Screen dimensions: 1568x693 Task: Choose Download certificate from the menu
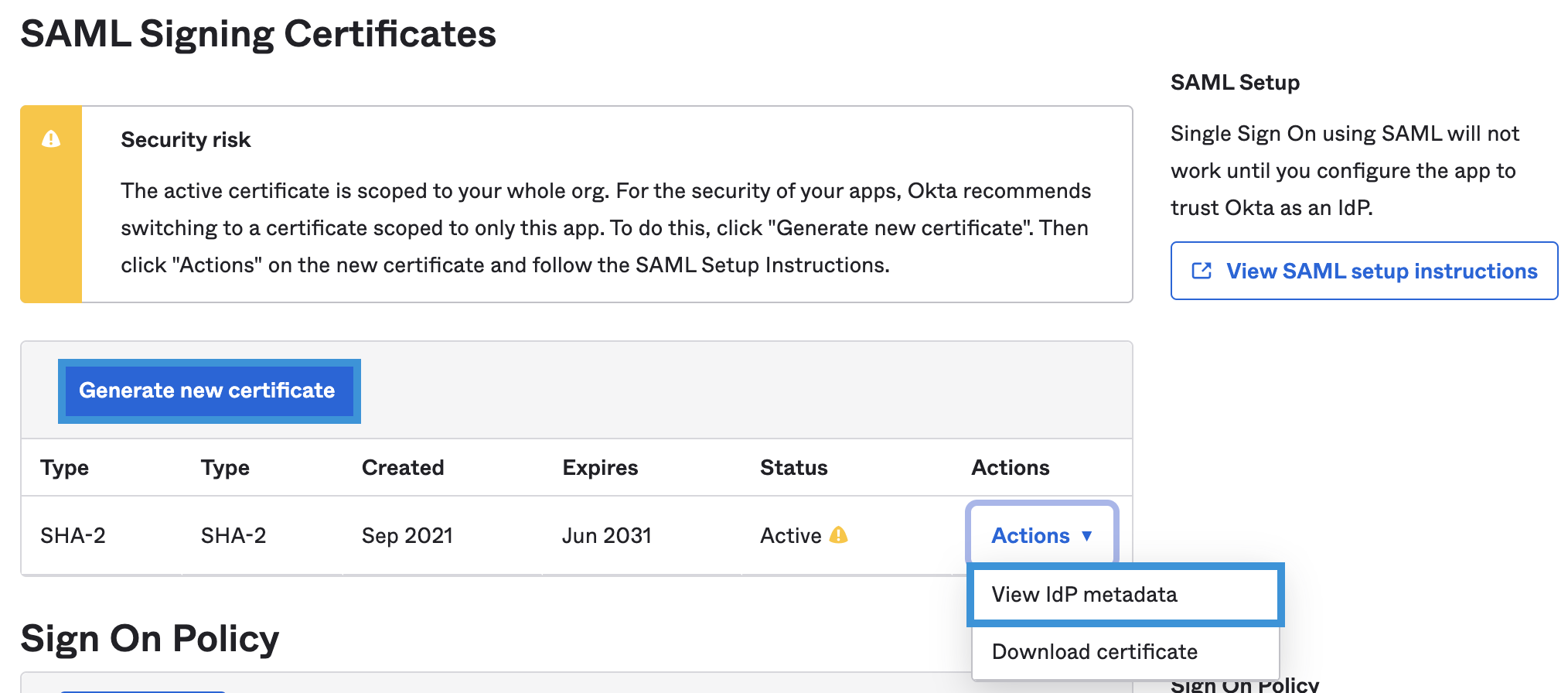[1094, 651]
